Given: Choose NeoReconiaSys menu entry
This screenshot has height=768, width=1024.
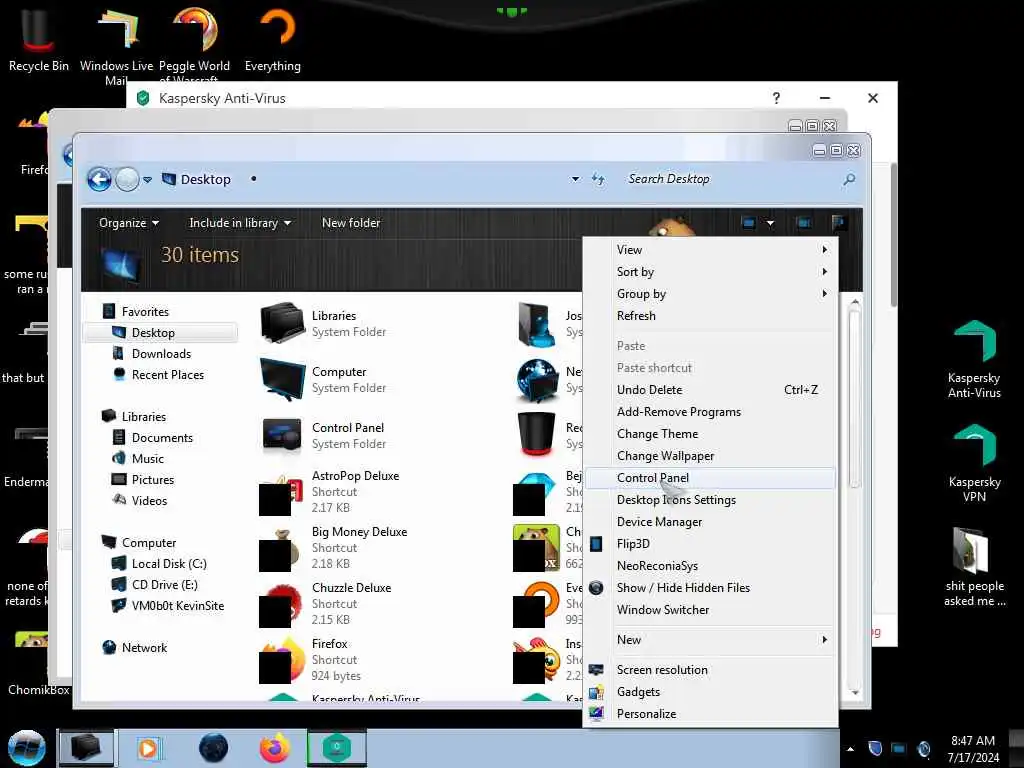Looking at the screenshot, I should click(711, 566).
